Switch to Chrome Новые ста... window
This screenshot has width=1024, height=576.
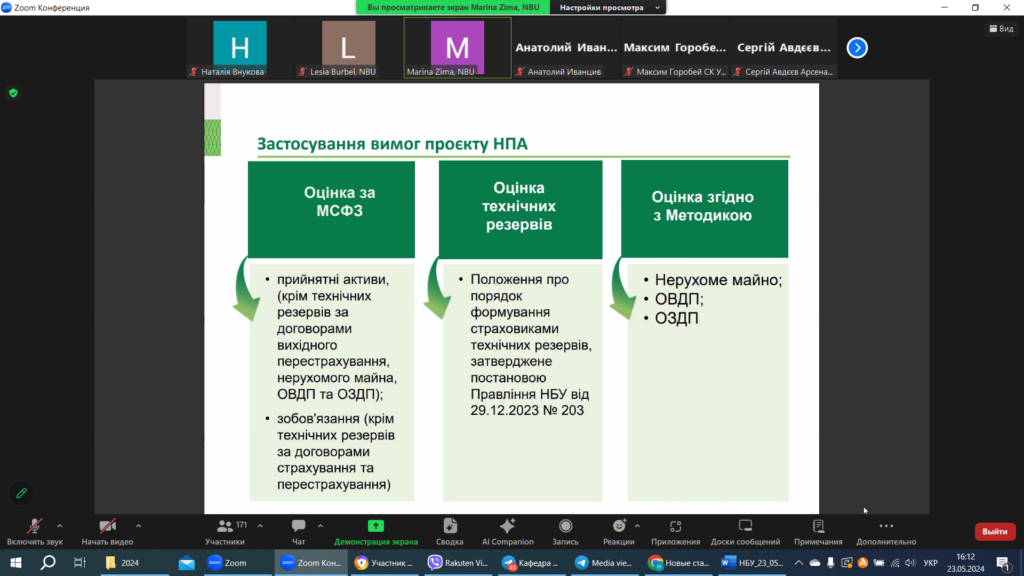tap(679, 562)
